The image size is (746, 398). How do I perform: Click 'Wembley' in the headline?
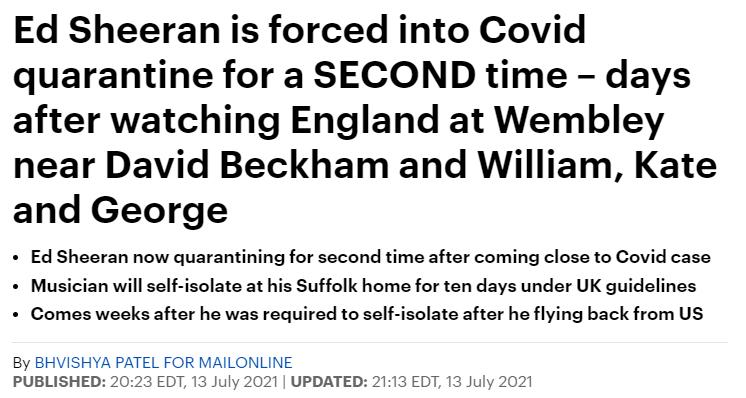coord(579,121)
